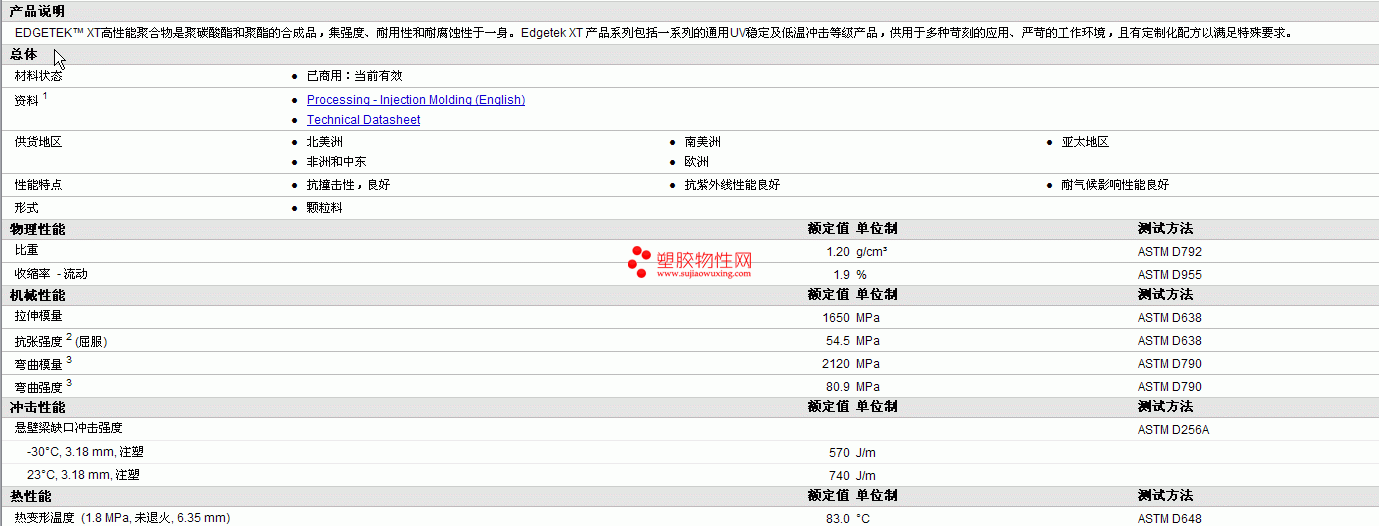Click the 1.20 specific gravity value

838,252
